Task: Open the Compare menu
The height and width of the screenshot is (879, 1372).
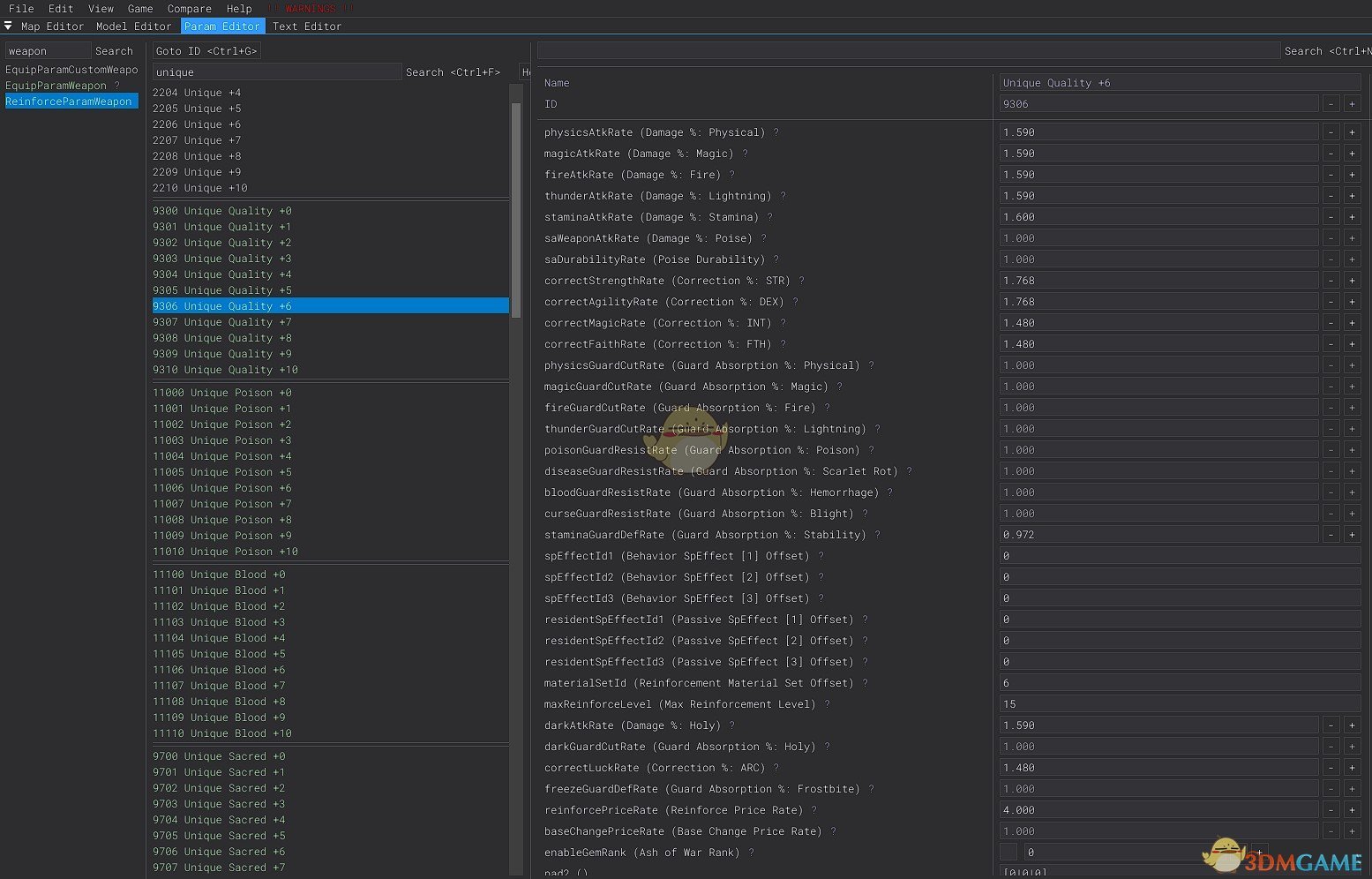Action: tap(190, 9)
